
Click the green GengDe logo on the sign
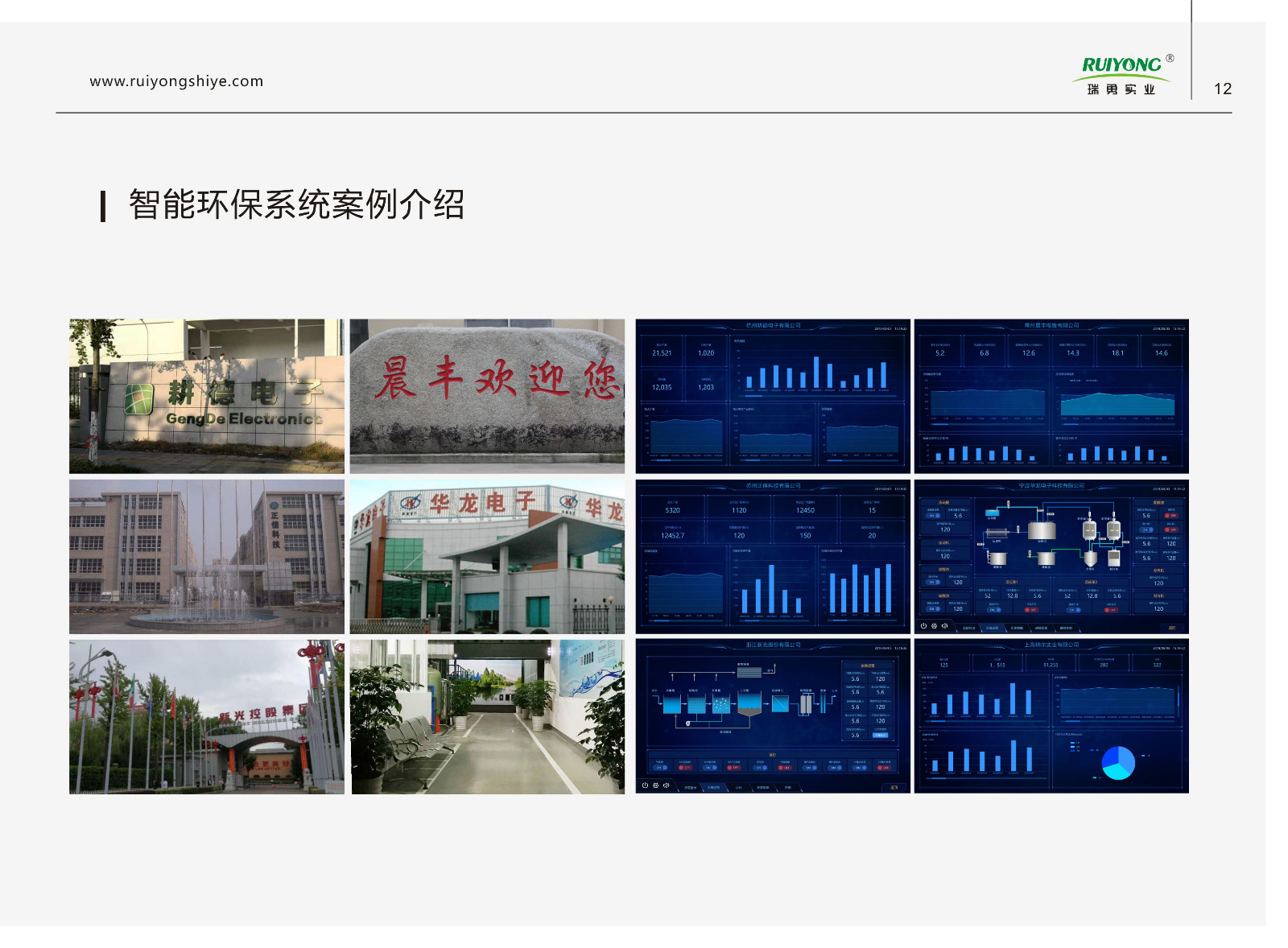(138, 398)
